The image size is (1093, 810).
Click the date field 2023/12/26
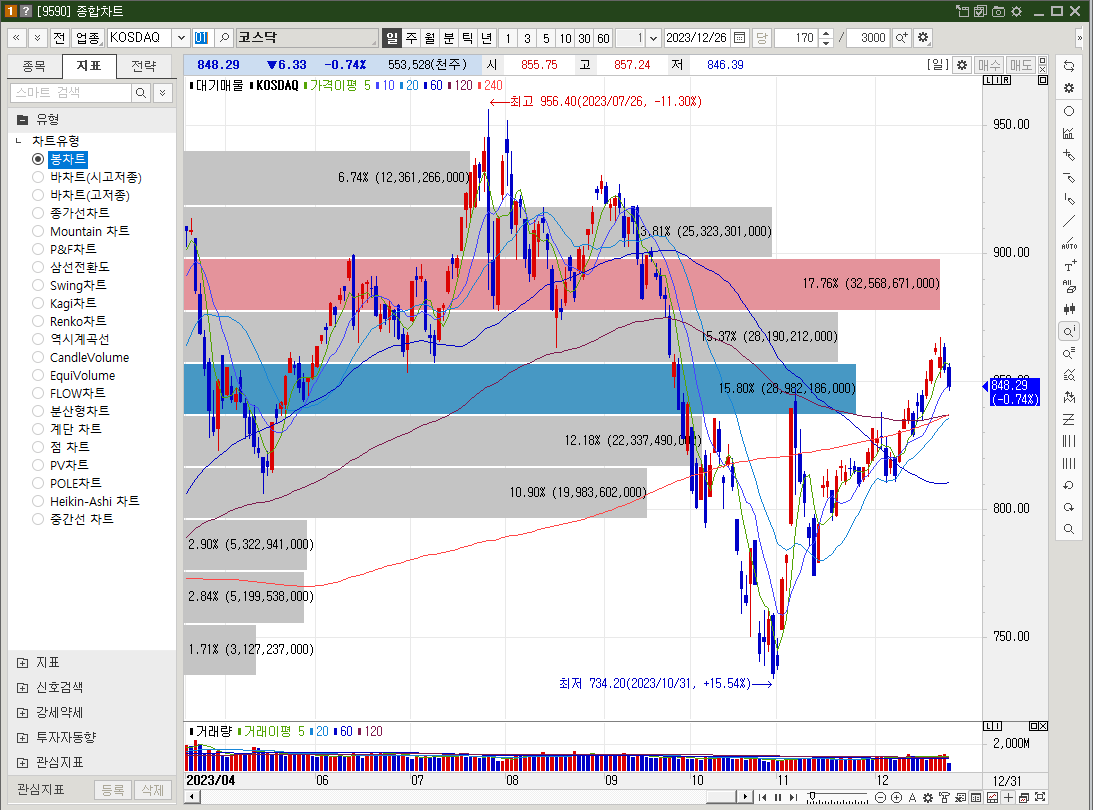[x=696, y=38]
